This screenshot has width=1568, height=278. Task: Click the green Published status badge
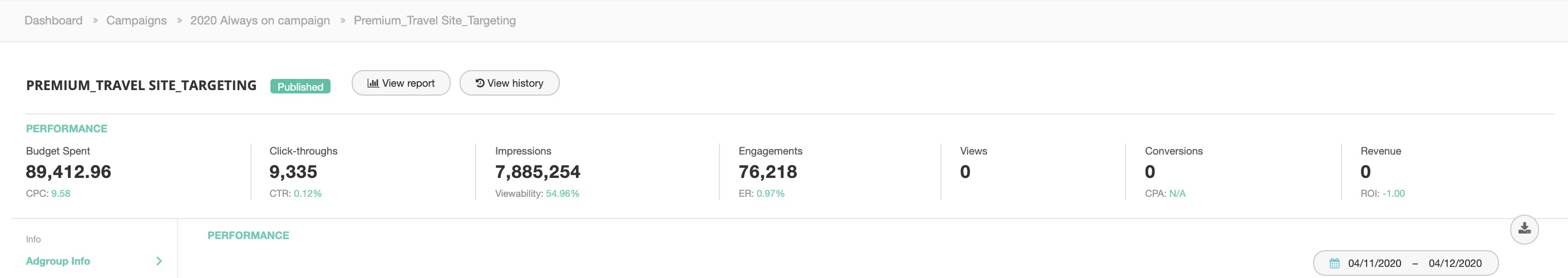tap(300, 86)
